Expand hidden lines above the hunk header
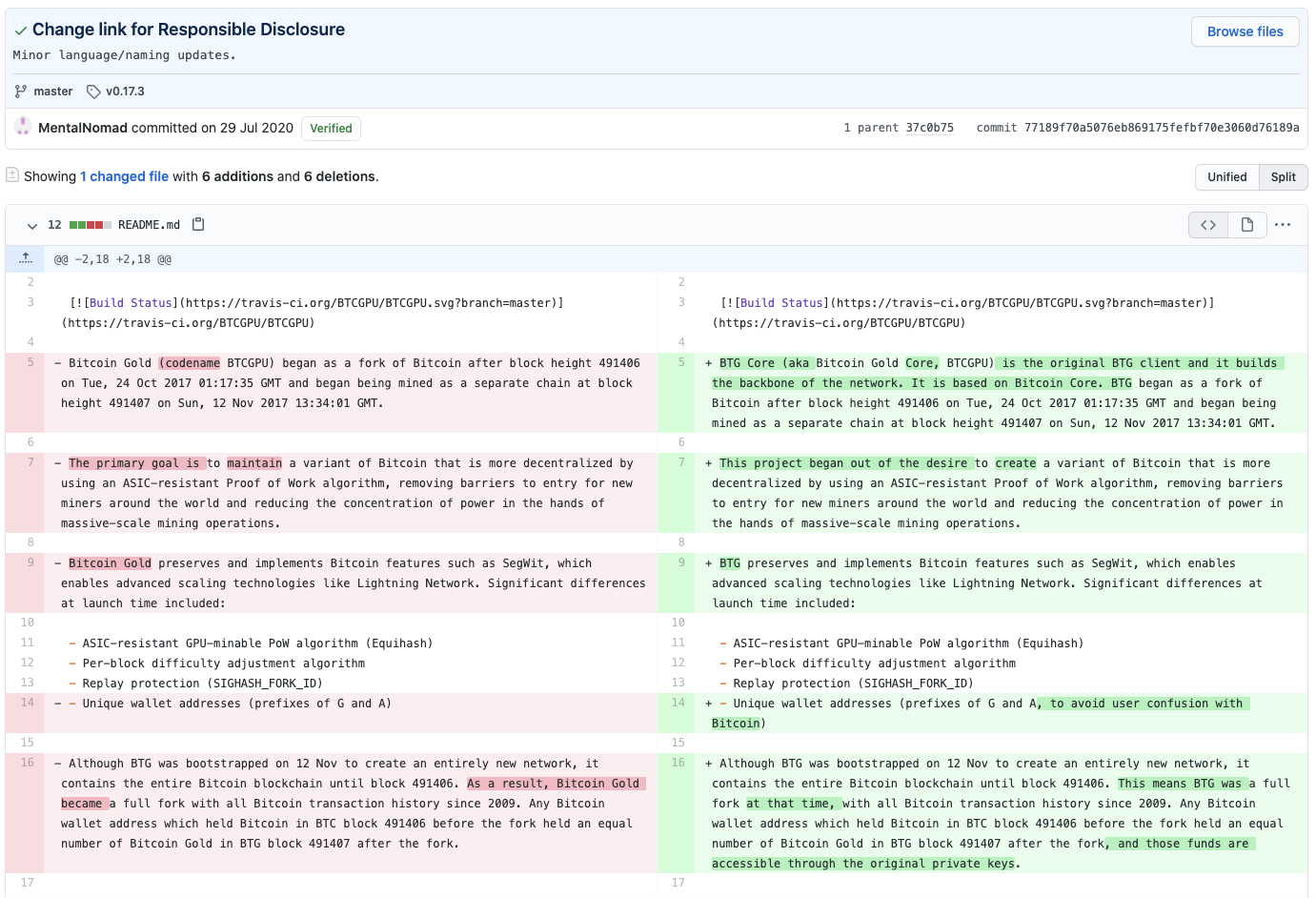 (x=25, y=258)
